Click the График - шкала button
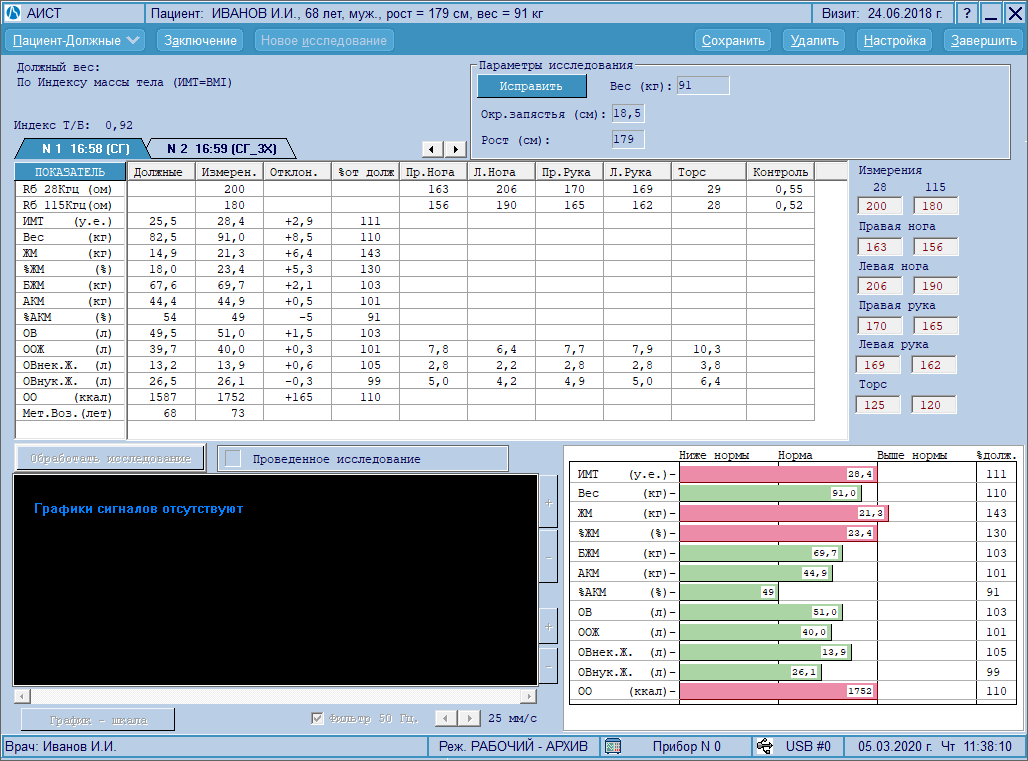The image size is (1028, 761). 98,720
